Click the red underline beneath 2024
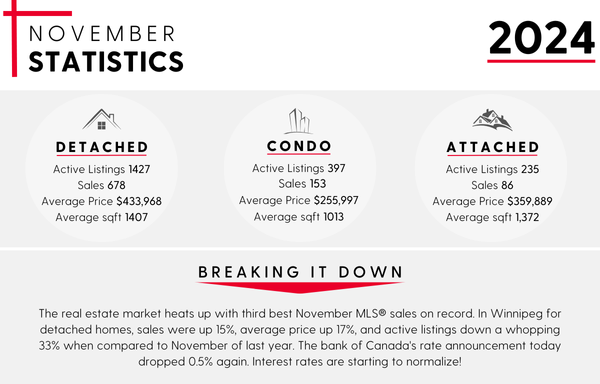The height and width of the screenshot is (384, 600). coord(541,61)
